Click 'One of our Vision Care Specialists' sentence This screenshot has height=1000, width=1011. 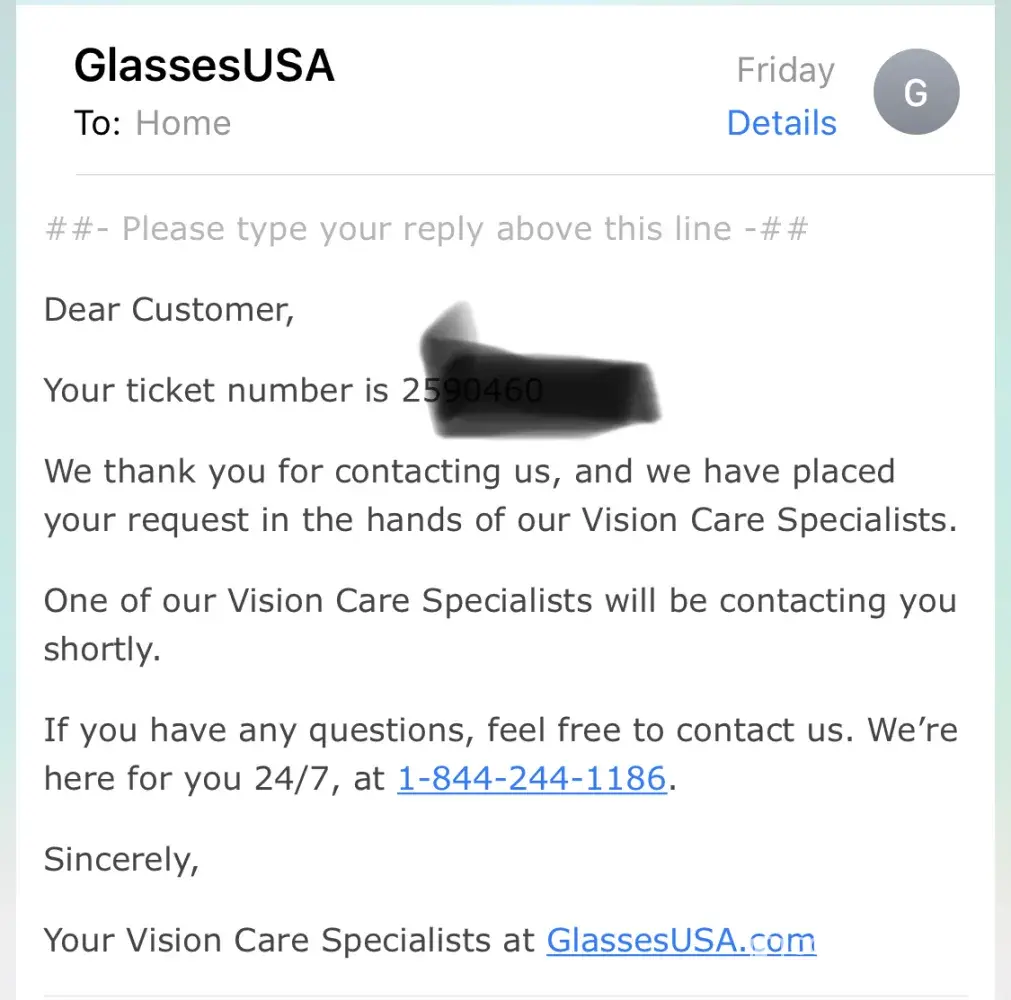pos(500,601)
